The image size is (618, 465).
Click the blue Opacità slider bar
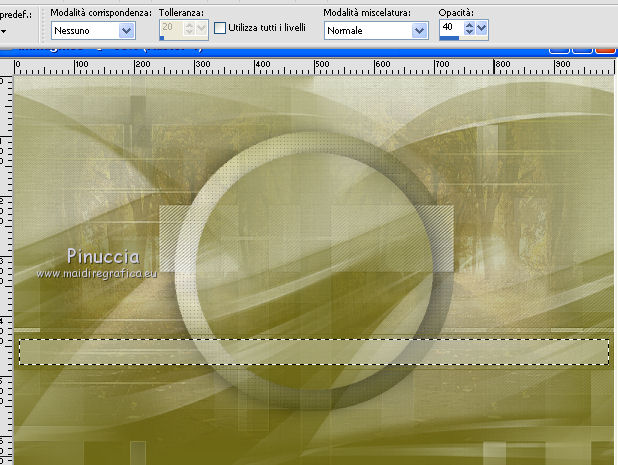tap(449, 38)
